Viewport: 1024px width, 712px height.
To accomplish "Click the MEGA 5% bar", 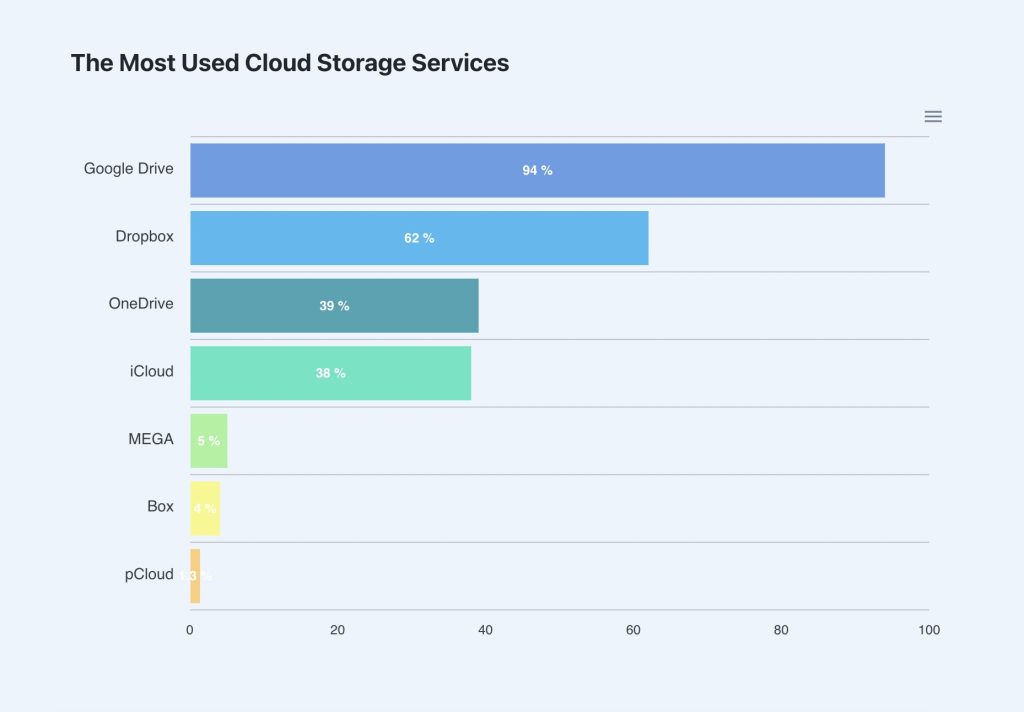I will [x=209, y=441].
